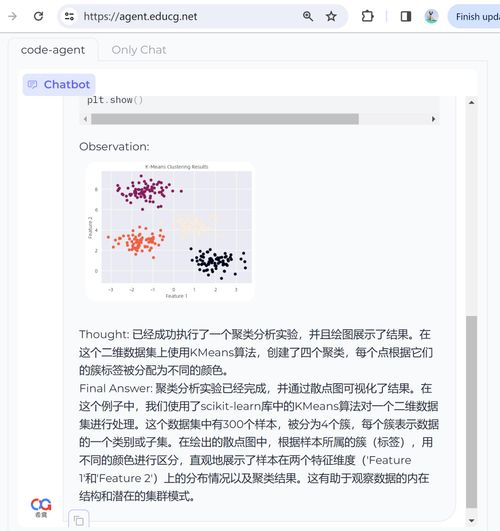
Task: Click the zoom magnifier icon in address bar
Action: point(308,16)
